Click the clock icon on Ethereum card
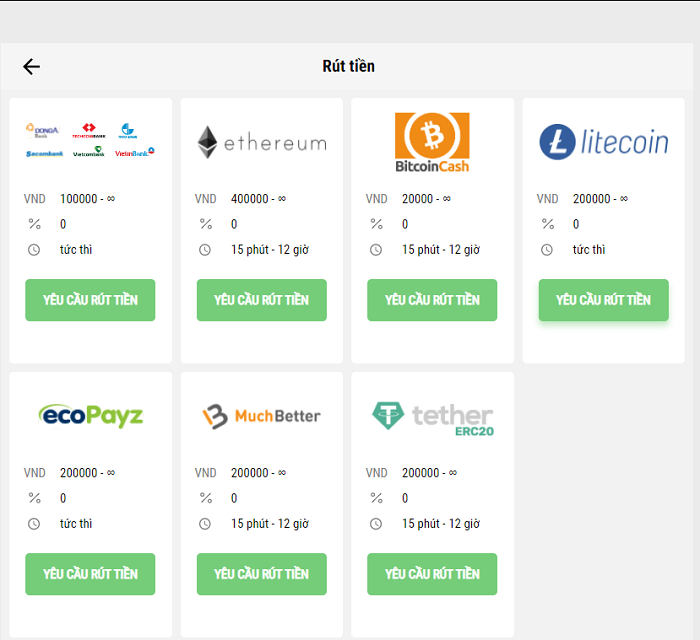Viewport: 700px width, 640px height. pos(205,250)
